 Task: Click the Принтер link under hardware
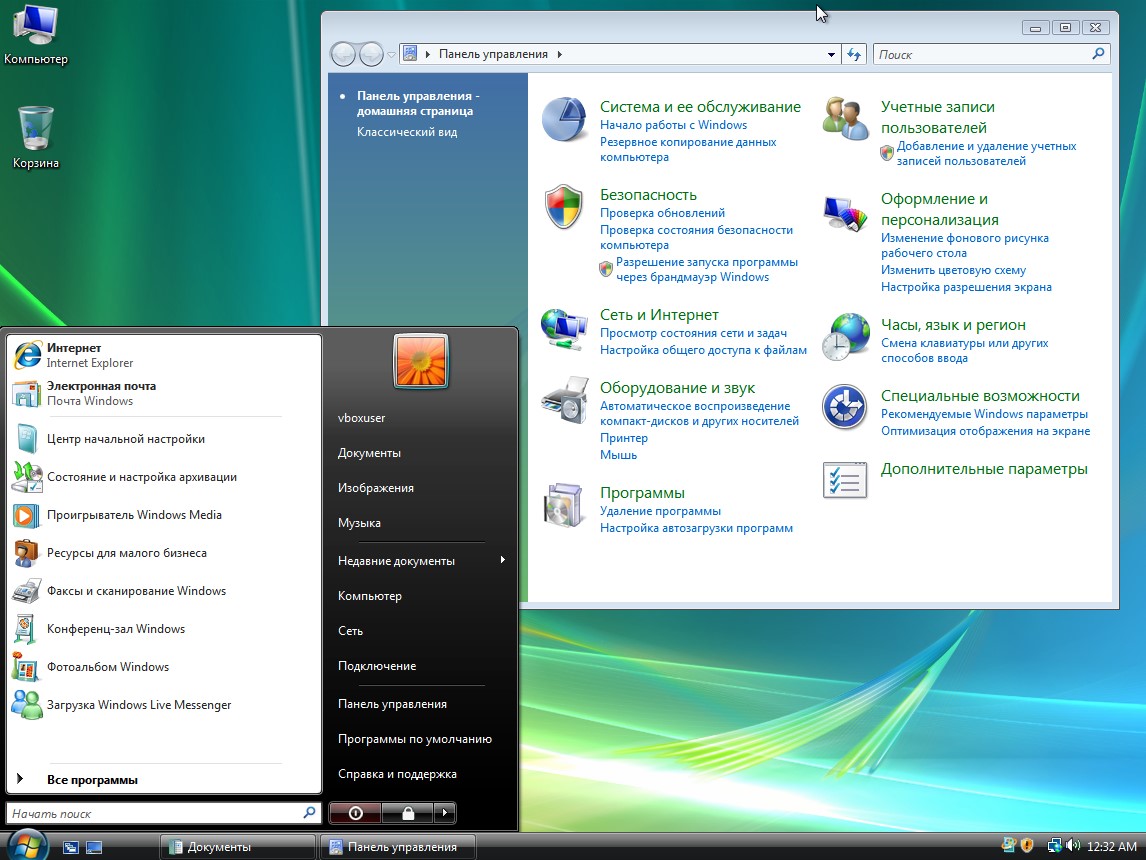623,438
